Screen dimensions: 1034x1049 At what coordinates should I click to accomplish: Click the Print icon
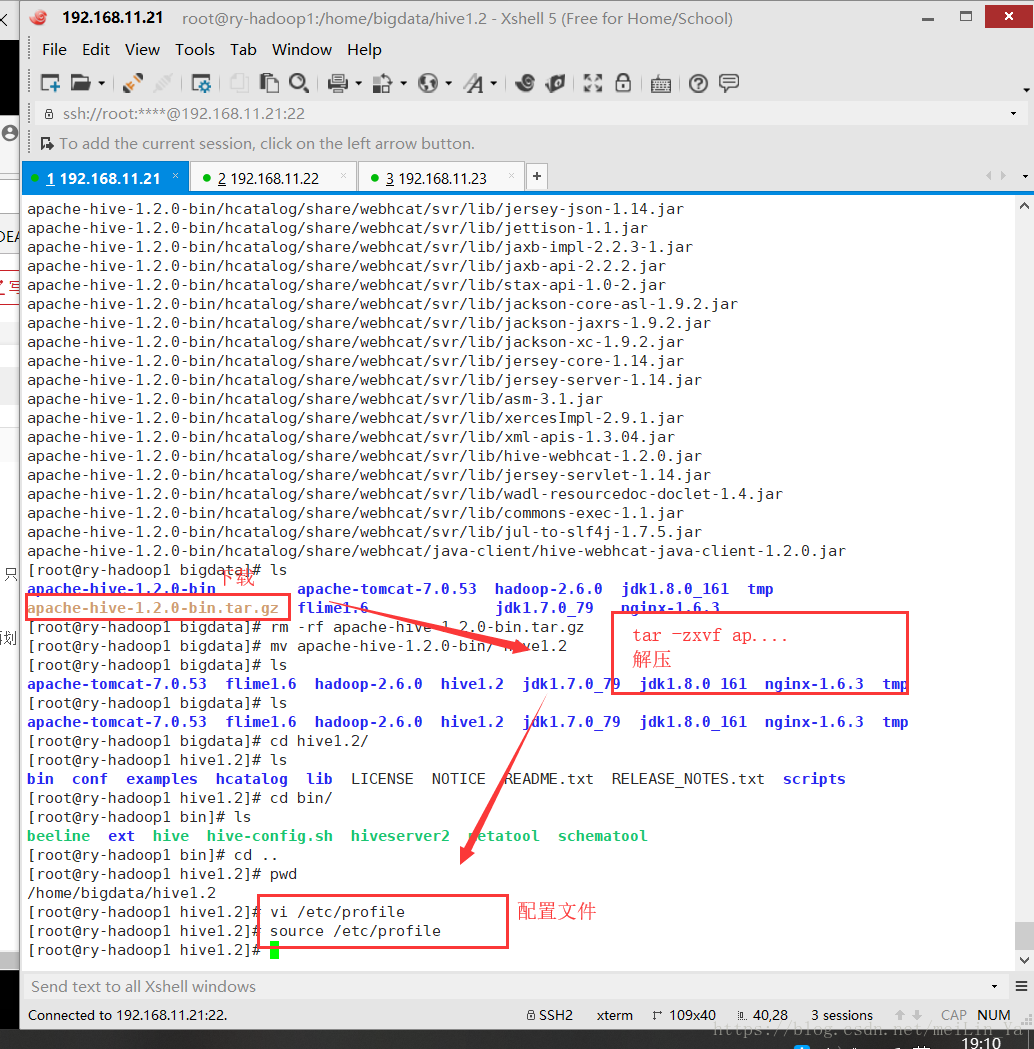(x=338, y=84)
